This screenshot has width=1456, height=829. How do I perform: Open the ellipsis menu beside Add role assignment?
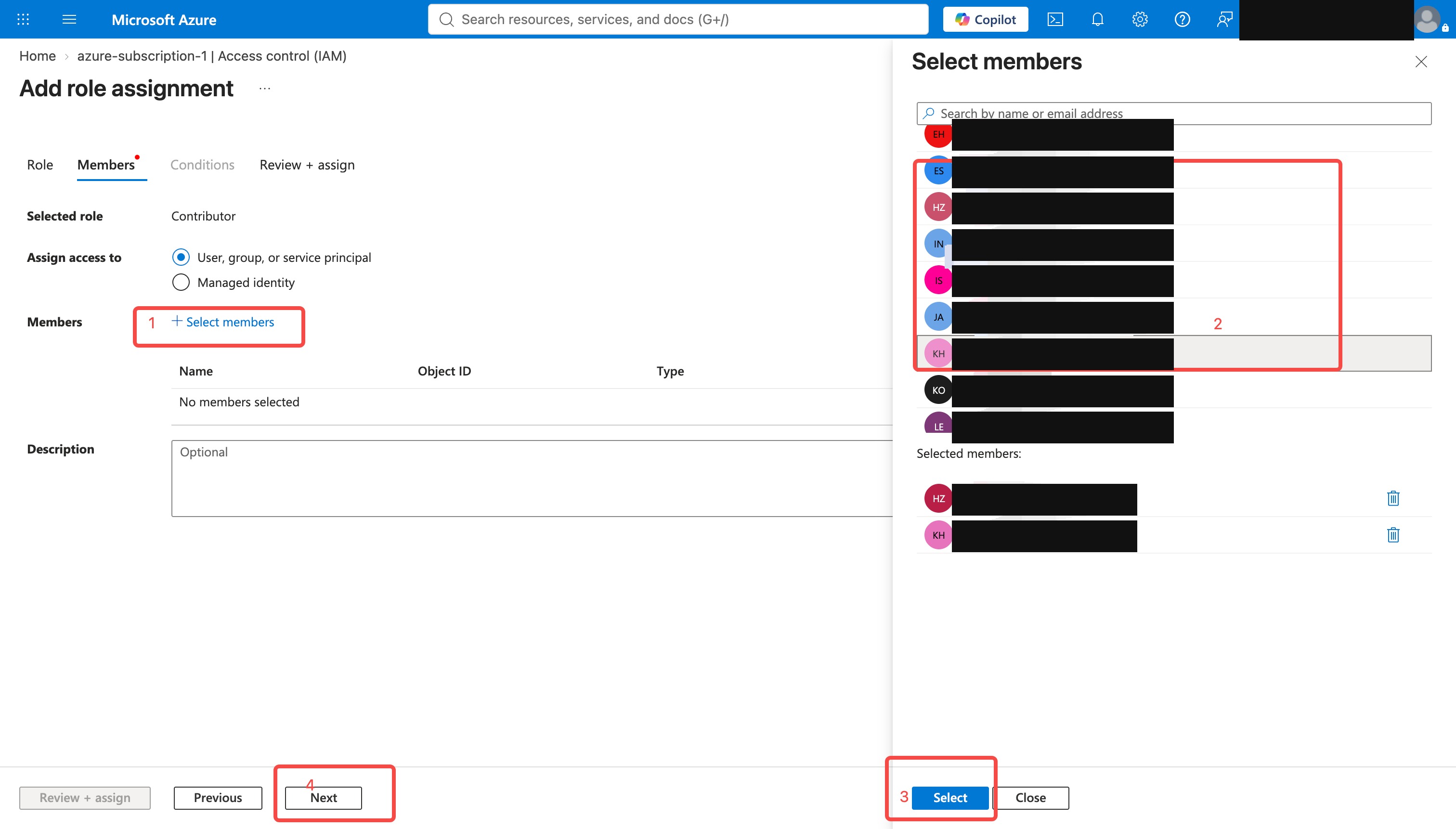[x=265, y=88]
